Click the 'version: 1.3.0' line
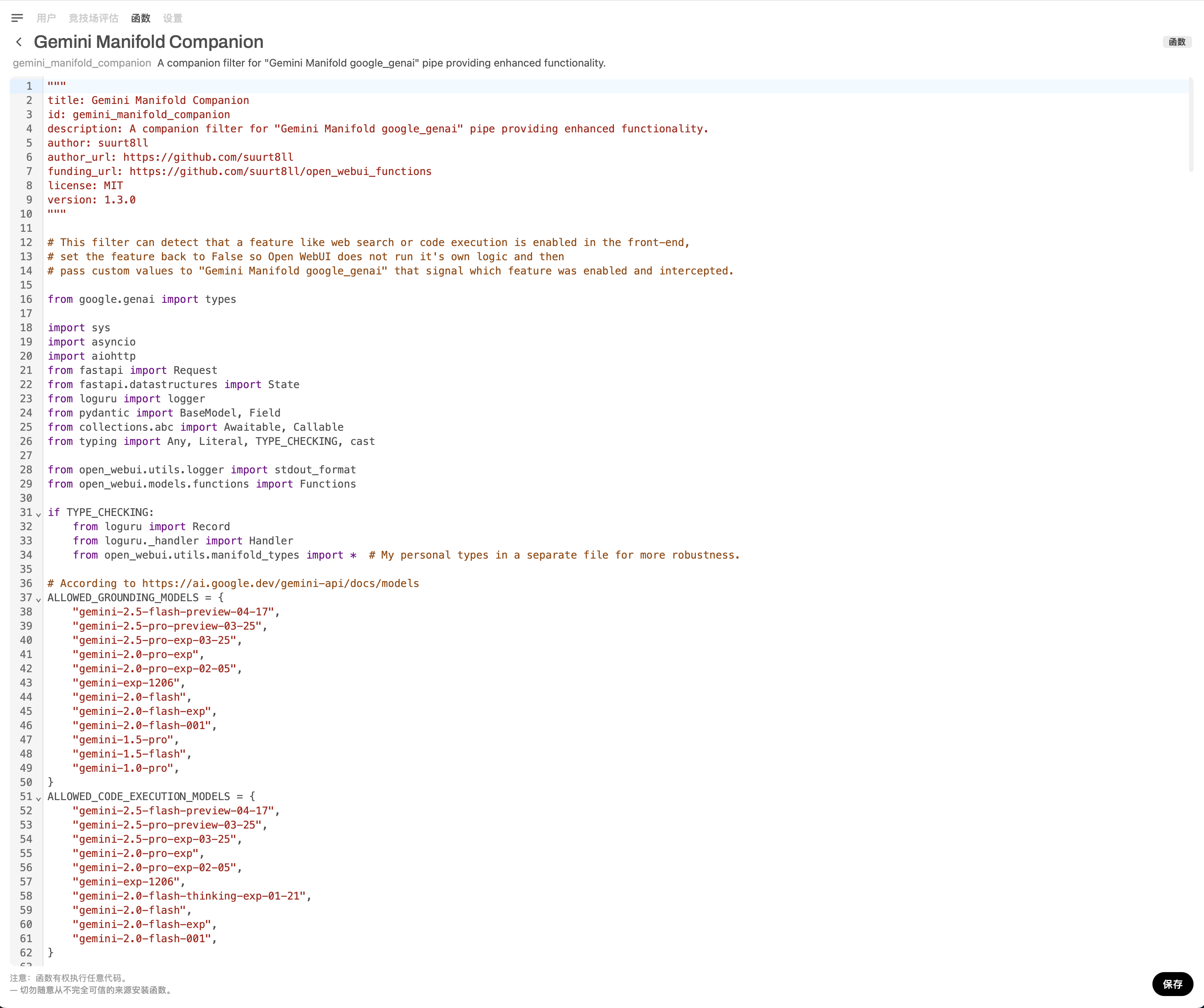 point(92,200)
